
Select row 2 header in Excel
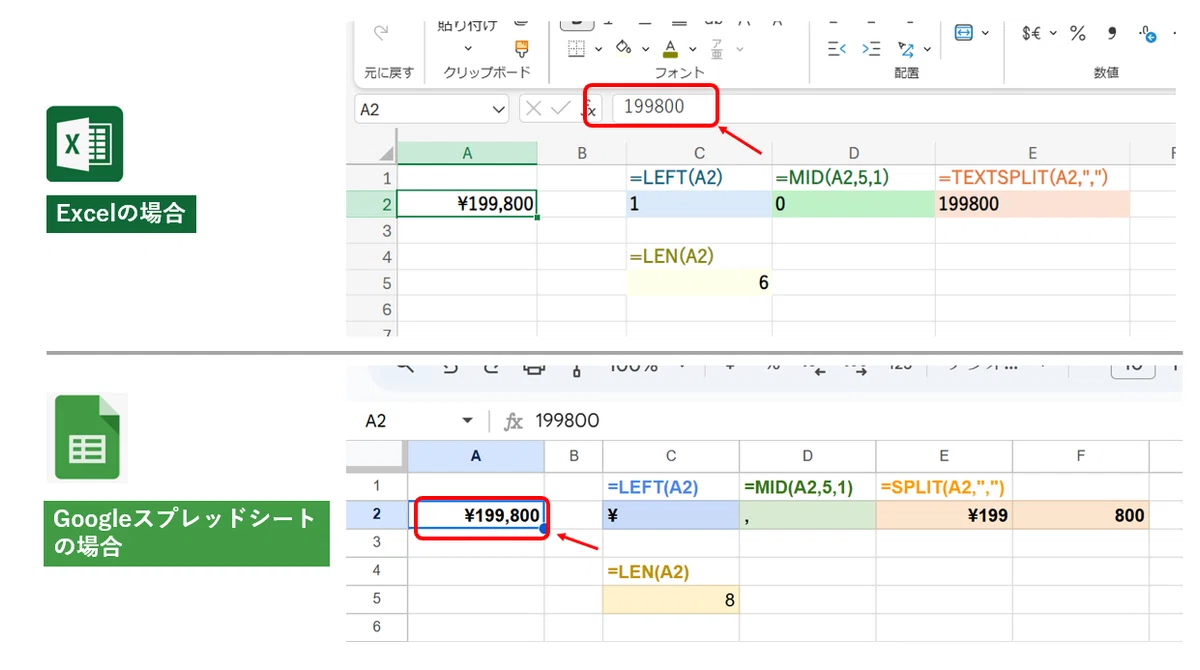point(372,204)
